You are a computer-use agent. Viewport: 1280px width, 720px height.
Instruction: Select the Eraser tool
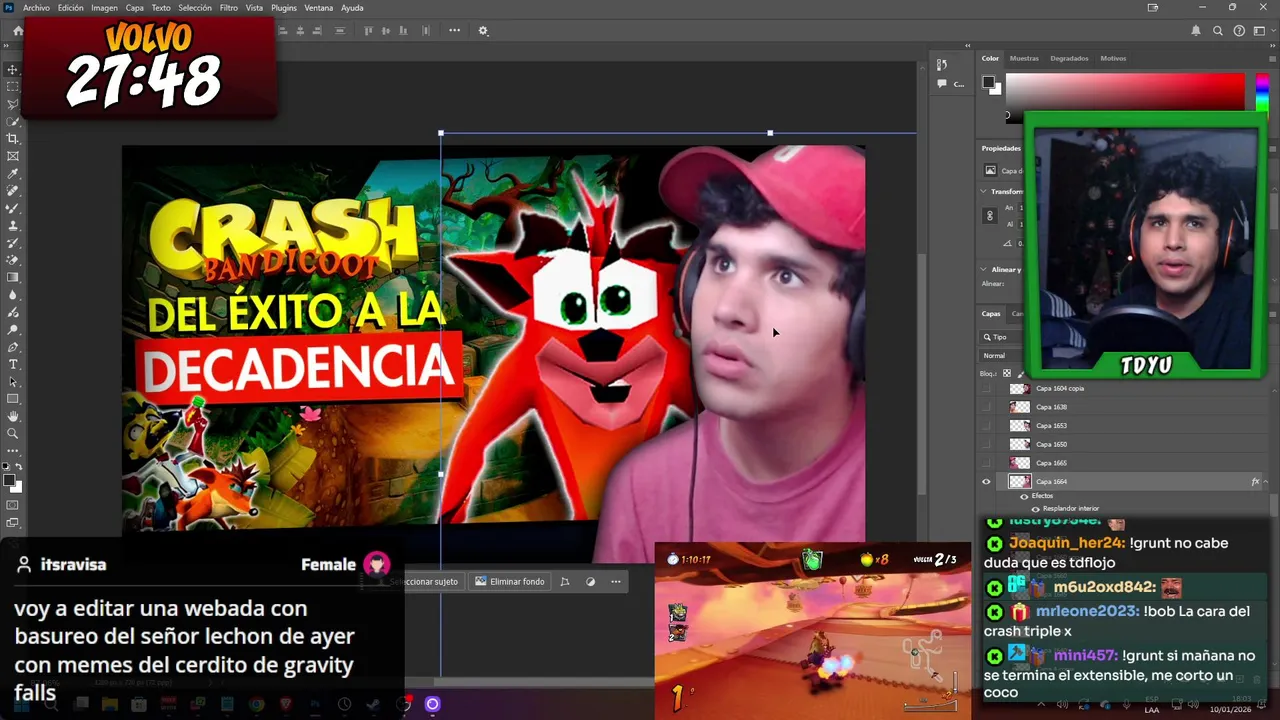pyautogui.click(x=13, y=260)
